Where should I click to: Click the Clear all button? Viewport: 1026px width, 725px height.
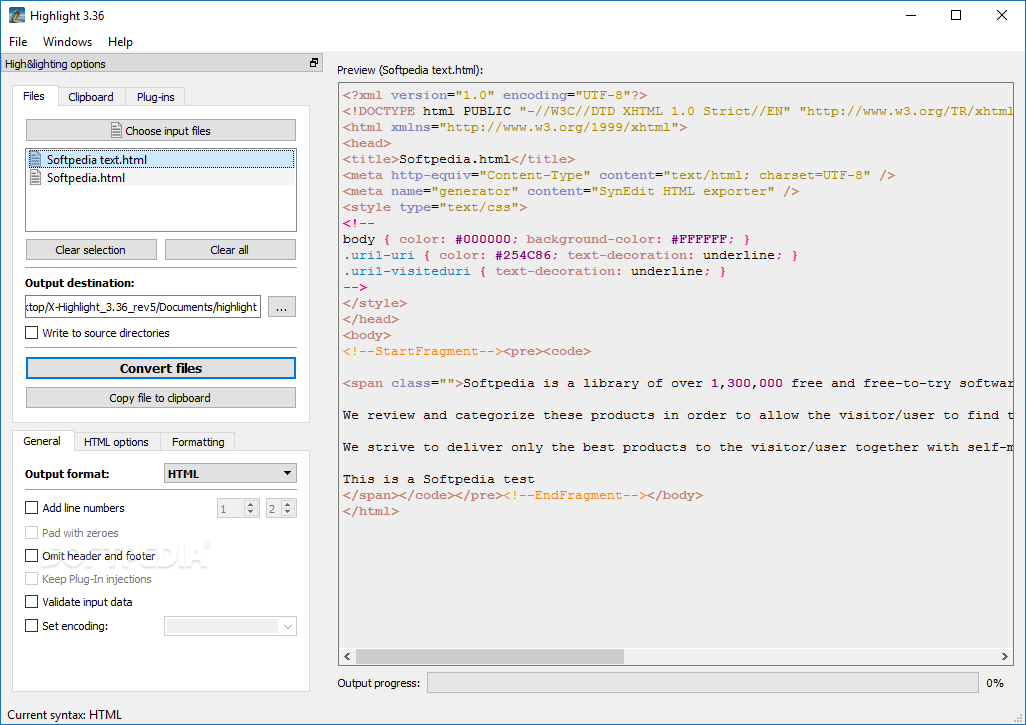pos(230,250)
